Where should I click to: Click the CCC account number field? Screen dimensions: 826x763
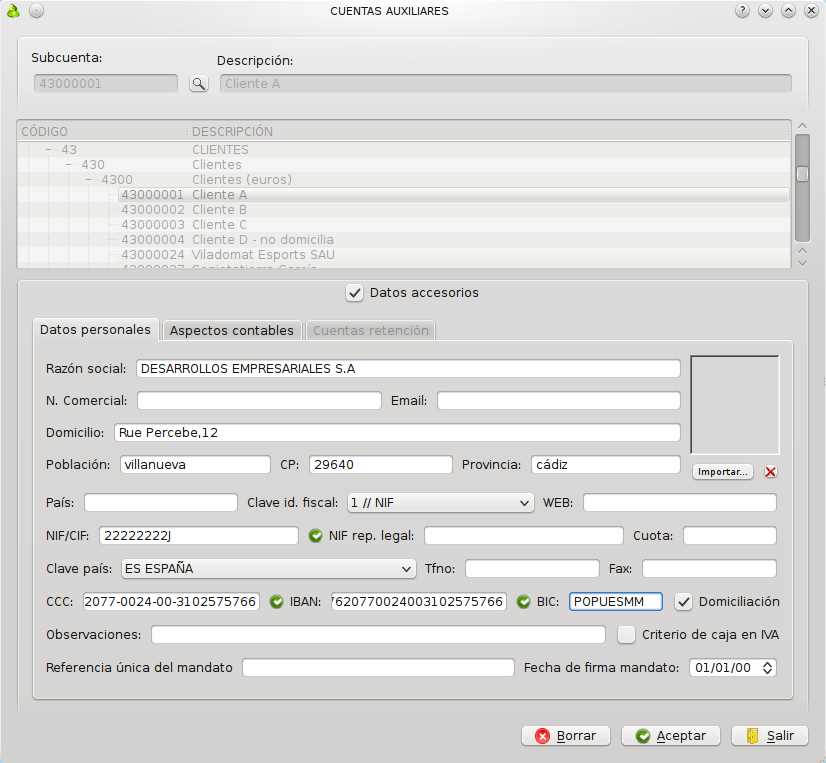coord(171,602)
